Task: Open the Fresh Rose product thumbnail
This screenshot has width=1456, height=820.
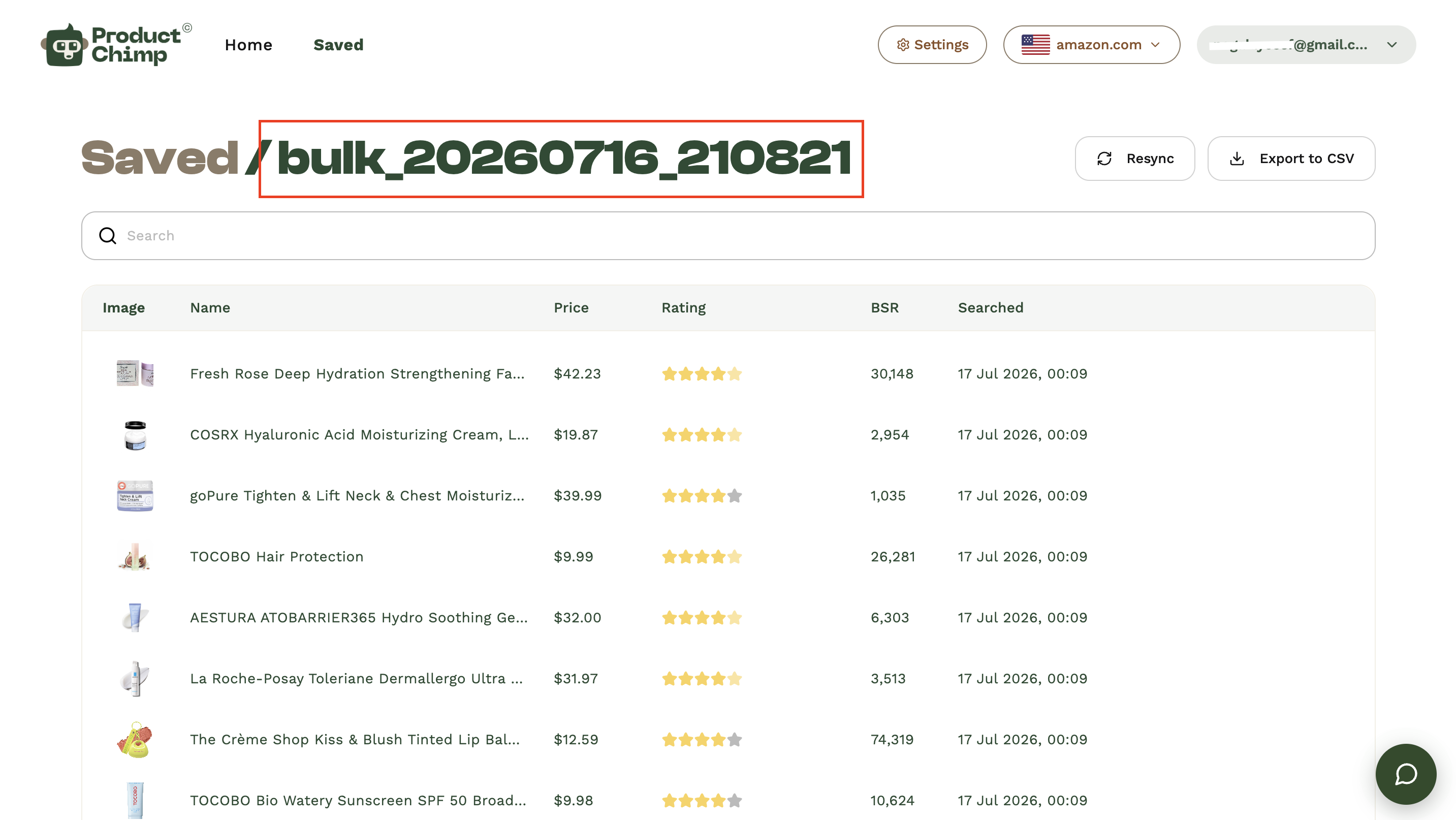Action: 135,373
